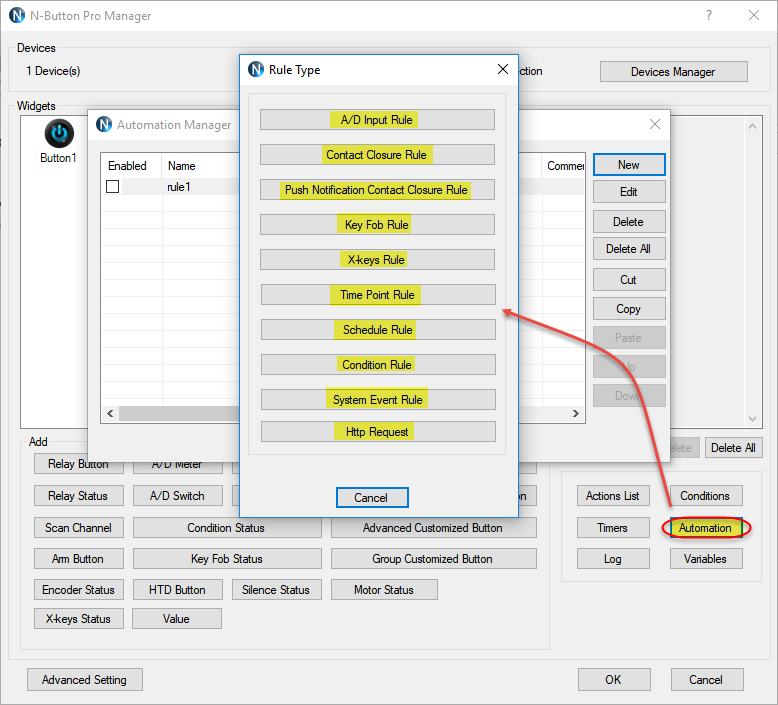Screen dimensions: 778x705
Task: Click down arrow of widgets panel scrollbar
Action: [x=752, y=419]
